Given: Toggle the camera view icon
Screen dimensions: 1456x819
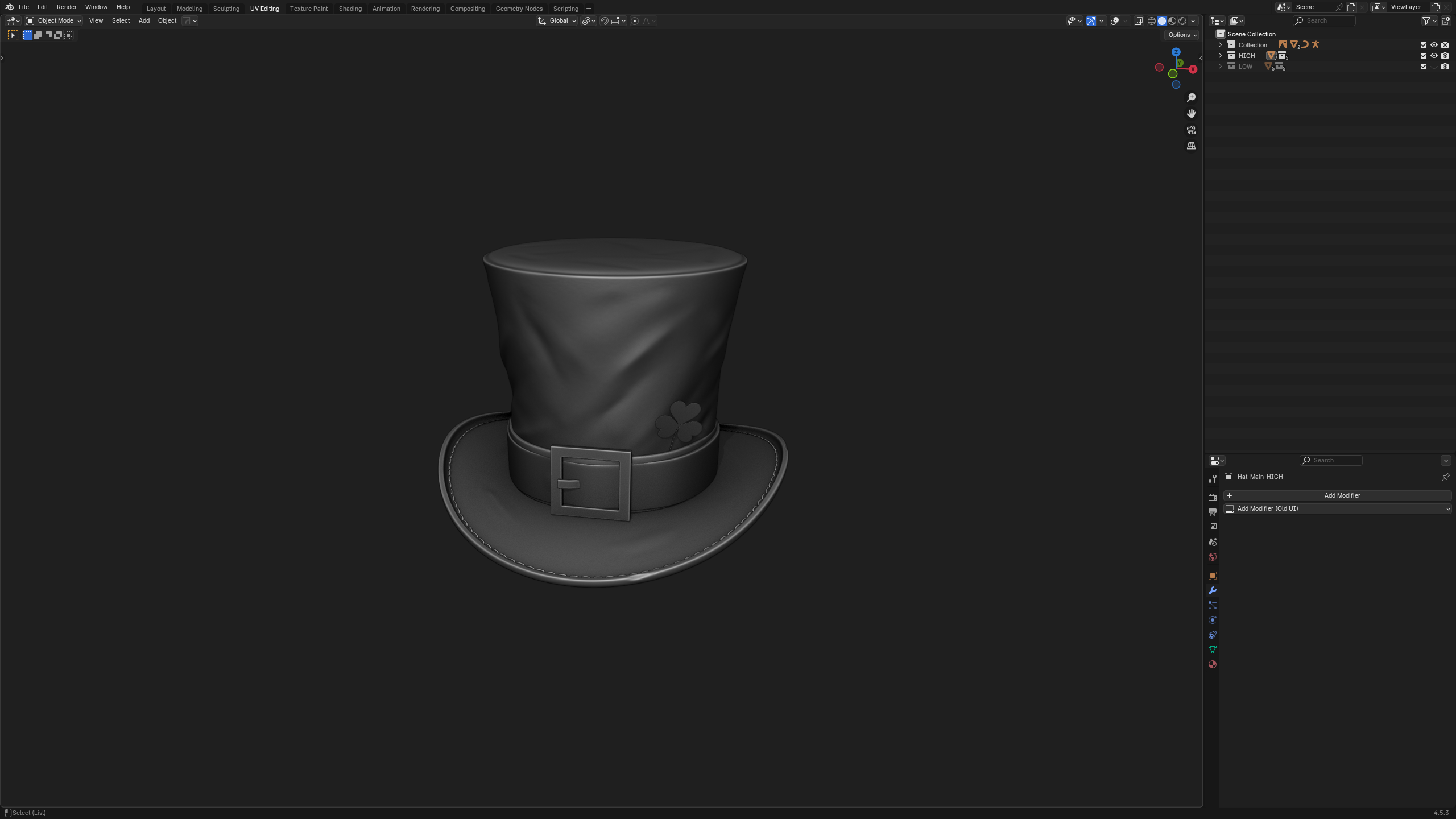Looking at the screenshot, I should [1191, 130].
